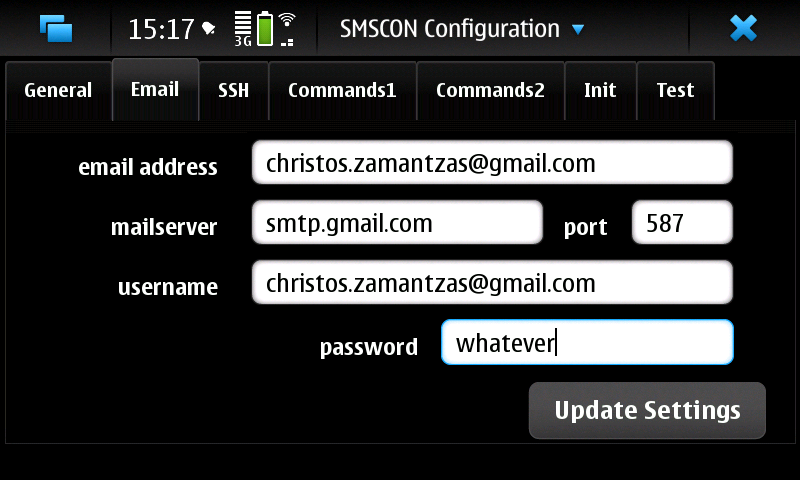Tap the Update Settings button

(x=647, y=410)
